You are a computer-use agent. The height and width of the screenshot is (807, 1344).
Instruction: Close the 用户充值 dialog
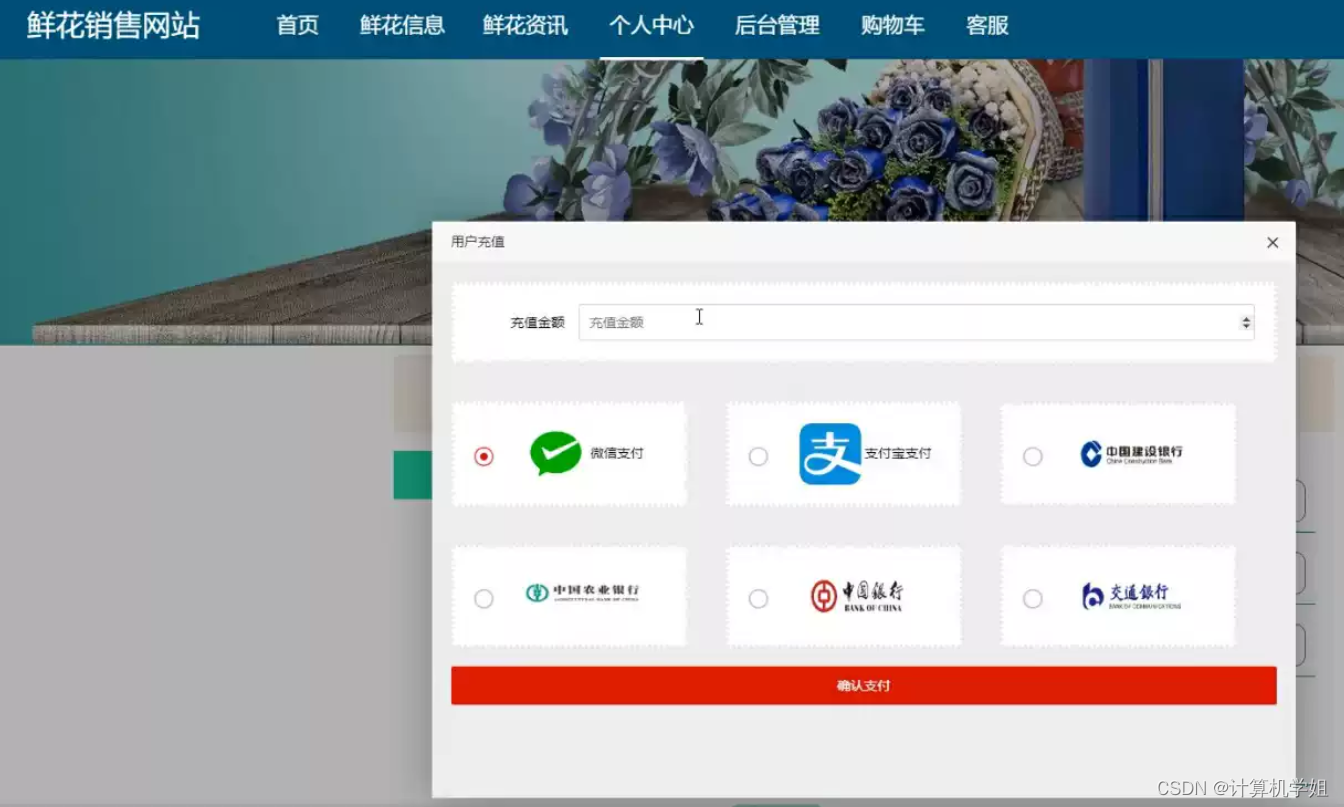tap(1272, 242)
